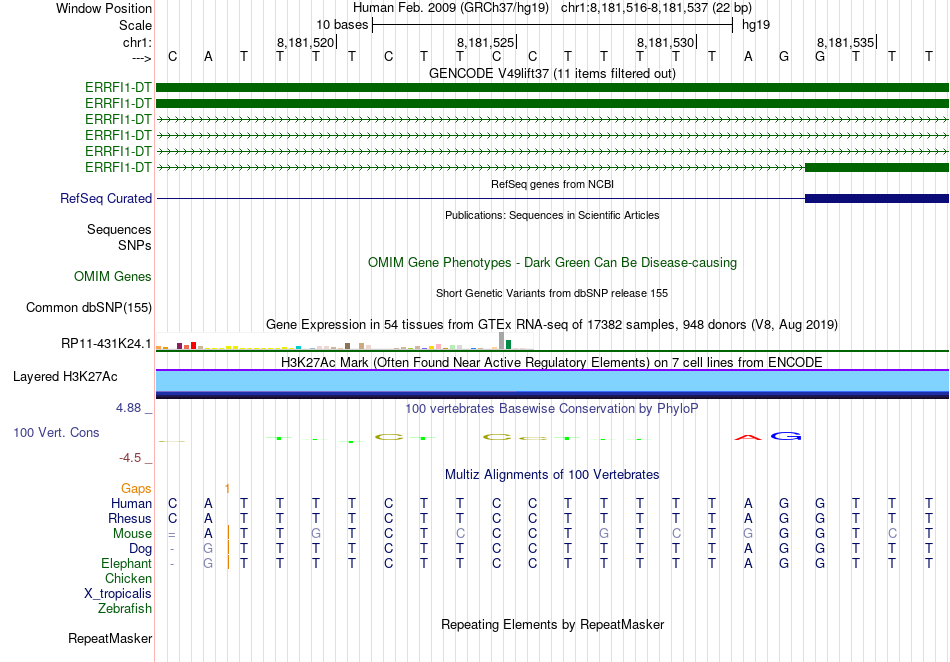The height and width of the screenshot is (662, 950).
Task: Click the Chicken species label
Action: 128,578
